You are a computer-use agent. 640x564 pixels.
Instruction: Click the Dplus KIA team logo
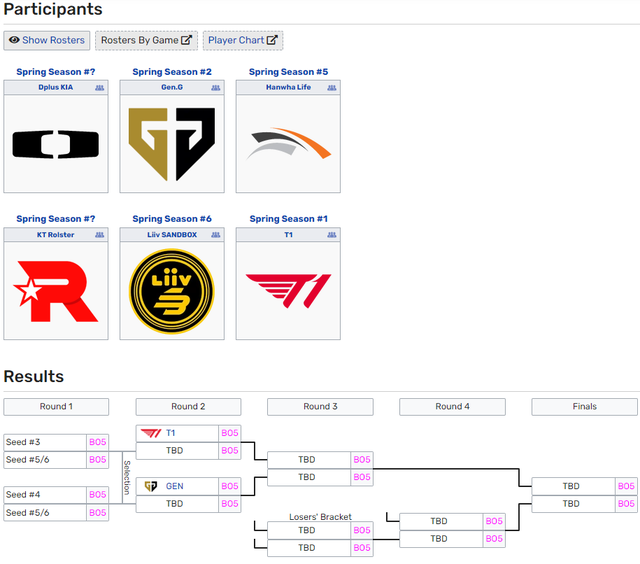click(56, 145)
